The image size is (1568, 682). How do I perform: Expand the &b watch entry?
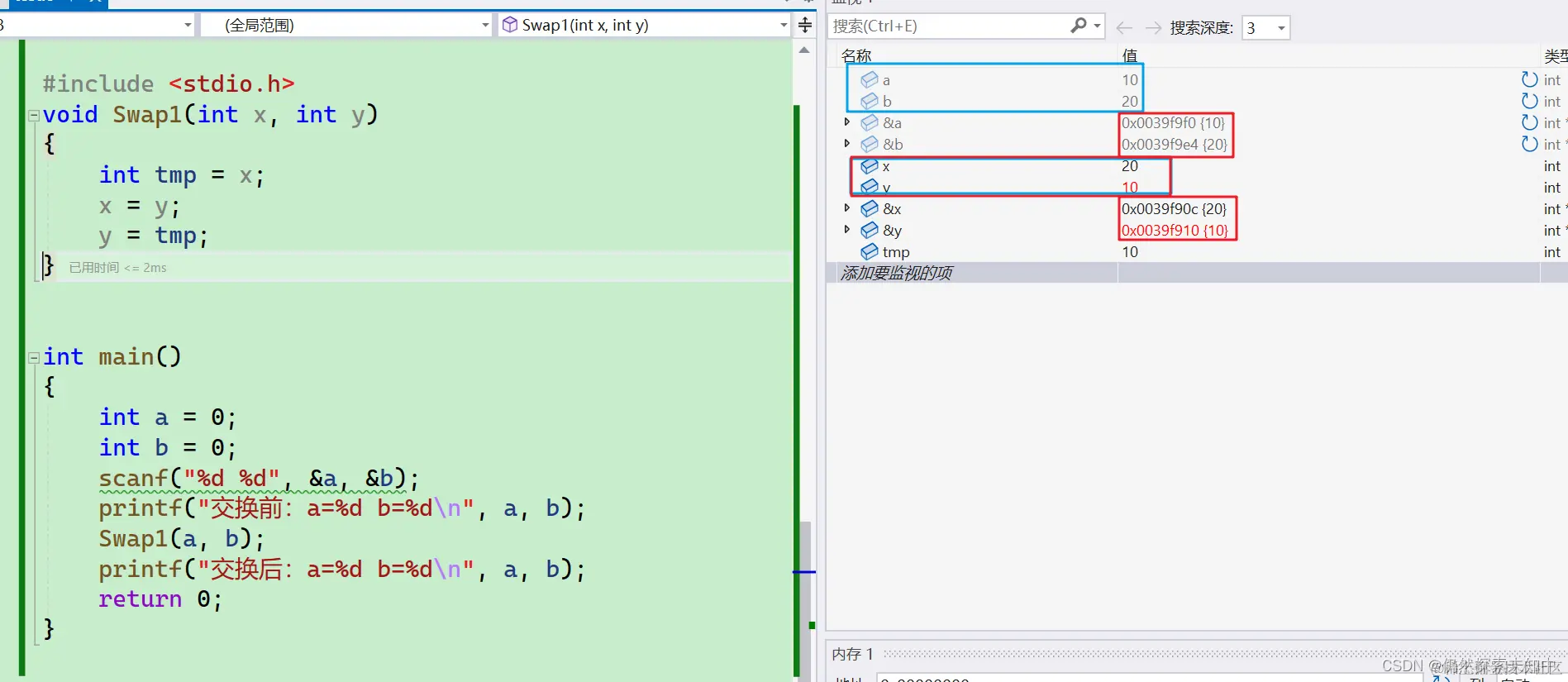pyautogui.click(x=847, y=143)
